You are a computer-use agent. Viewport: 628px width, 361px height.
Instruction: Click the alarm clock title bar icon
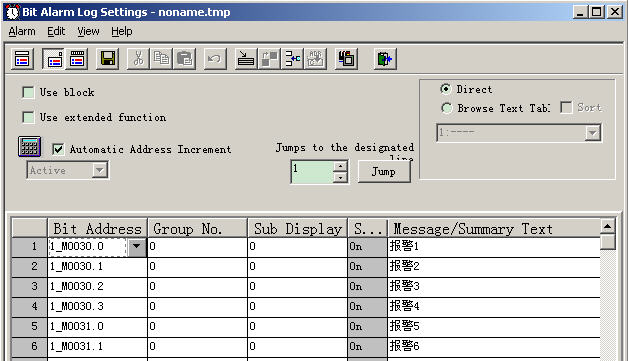tap(12, 12)
